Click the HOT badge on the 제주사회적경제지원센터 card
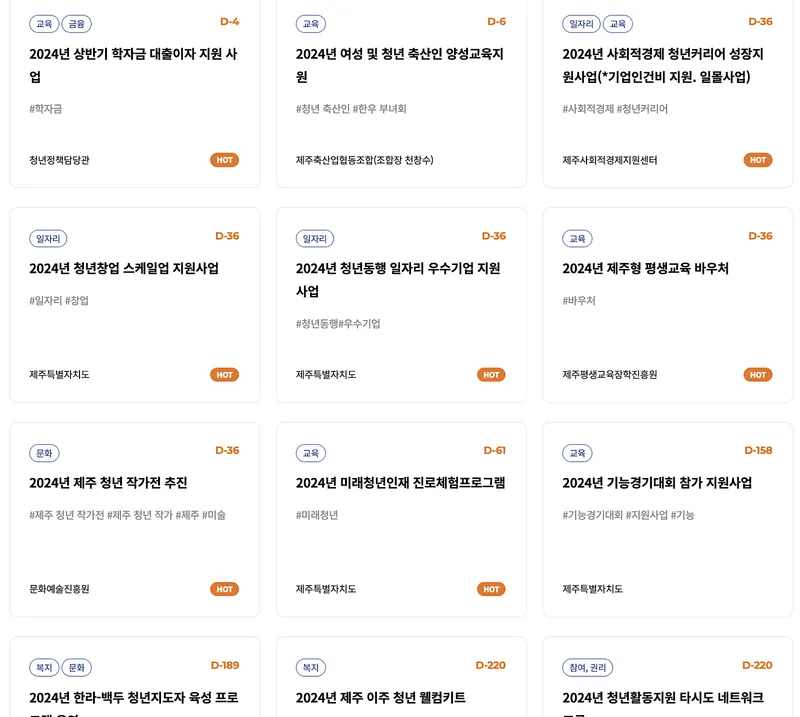The height and width of the screenshot is (717, 800). tap(758, 160)
